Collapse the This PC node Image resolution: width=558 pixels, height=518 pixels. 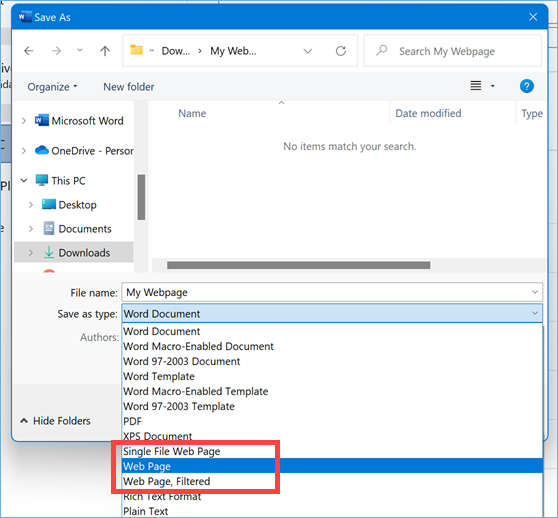point(24,180)
